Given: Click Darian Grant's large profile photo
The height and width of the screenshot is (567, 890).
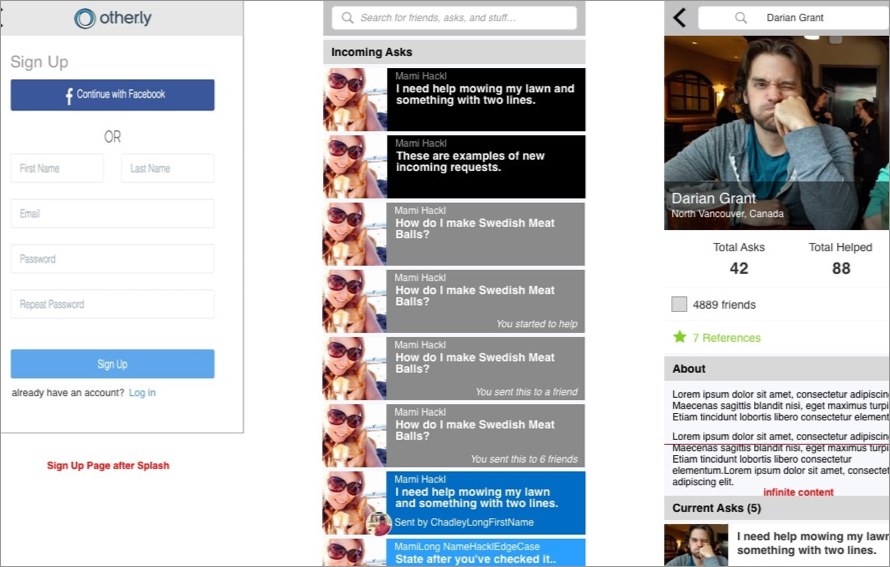Looking at the screenshot, I should [776, 133].
